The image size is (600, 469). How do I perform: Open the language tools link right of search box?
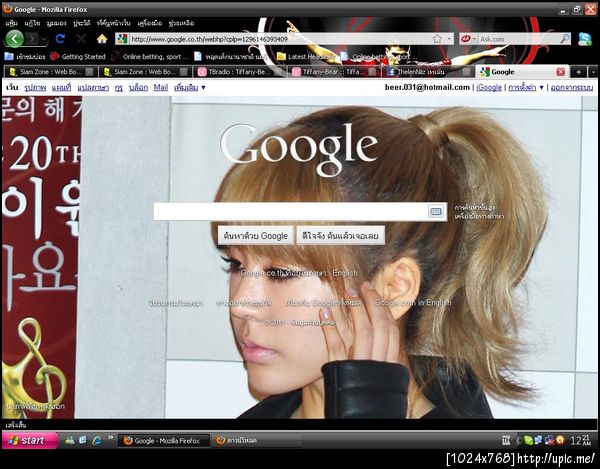[x=479, y=217]
